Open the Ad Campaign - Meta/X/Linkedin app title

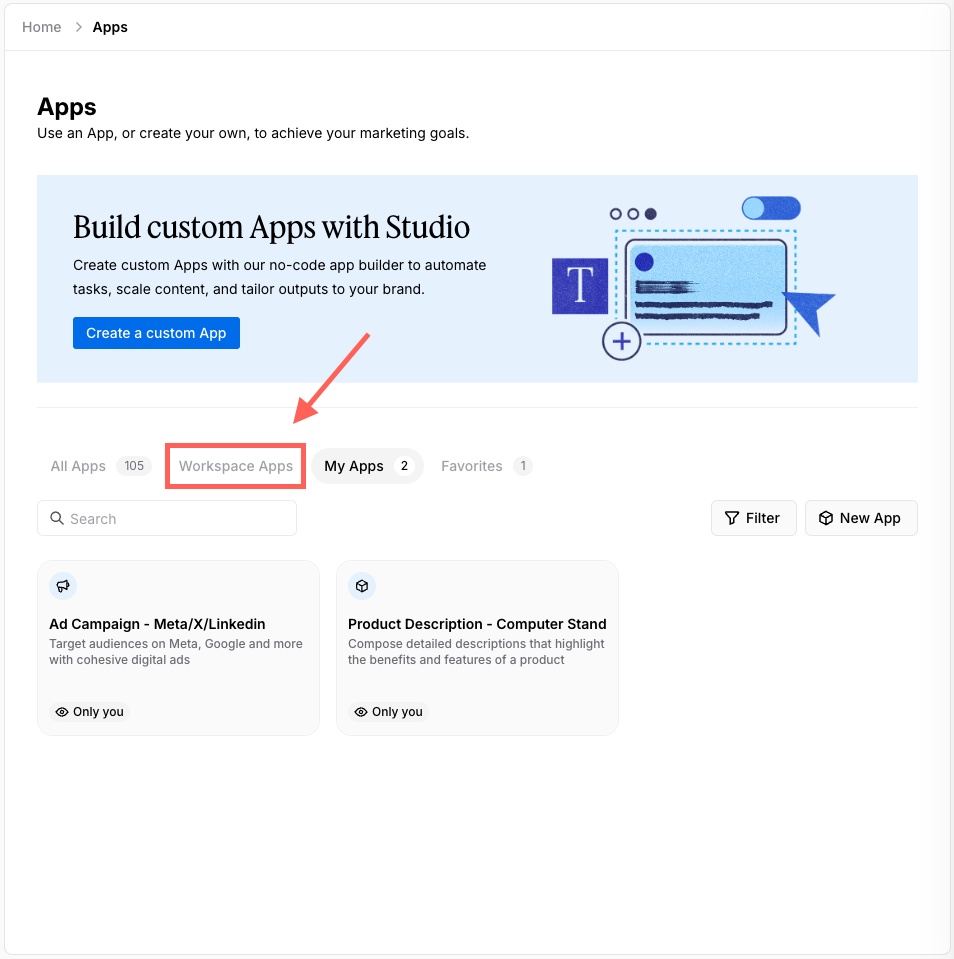(157, 624)
